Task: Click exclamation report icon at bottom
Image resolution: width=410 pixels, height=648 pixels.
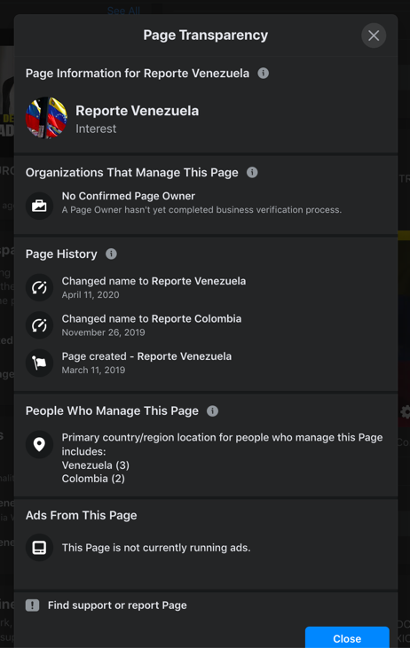Action: click(x=32, y=605)
